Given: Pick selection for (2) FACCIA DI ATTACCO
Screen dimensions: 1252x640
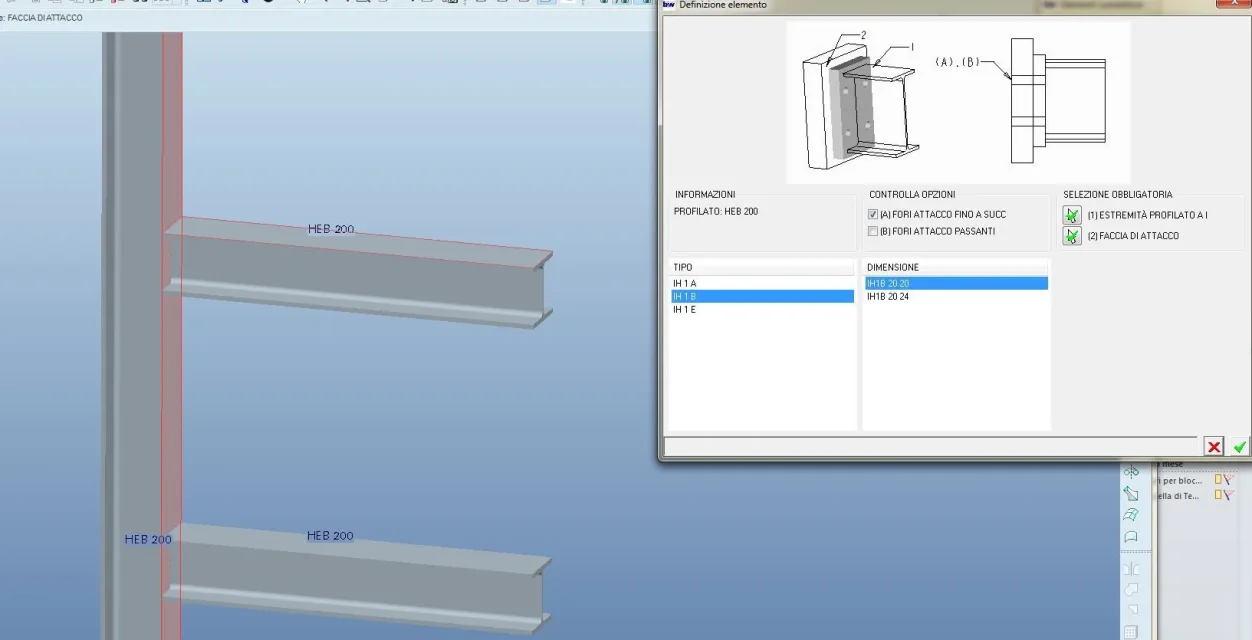Looking at the screenshot, I should (x=1072, y=236).
